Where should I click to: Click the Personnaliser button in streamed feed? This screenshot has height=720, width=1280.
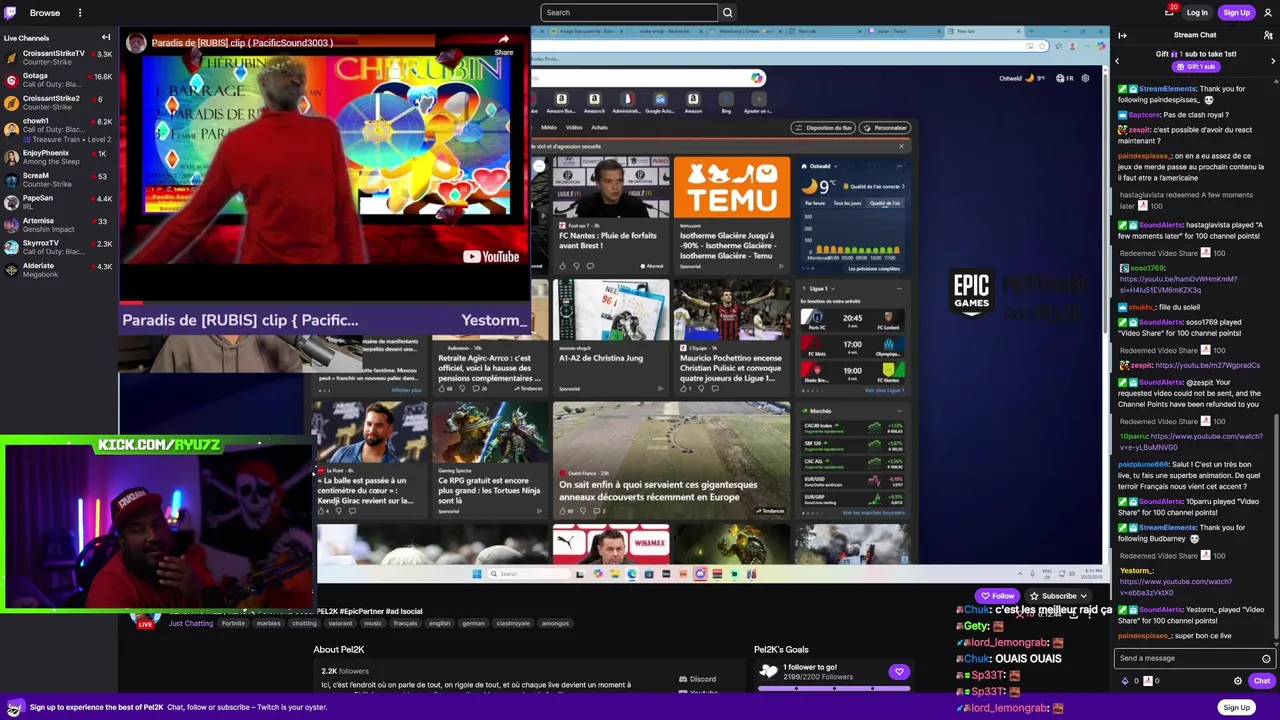click(x=886, y=128)
